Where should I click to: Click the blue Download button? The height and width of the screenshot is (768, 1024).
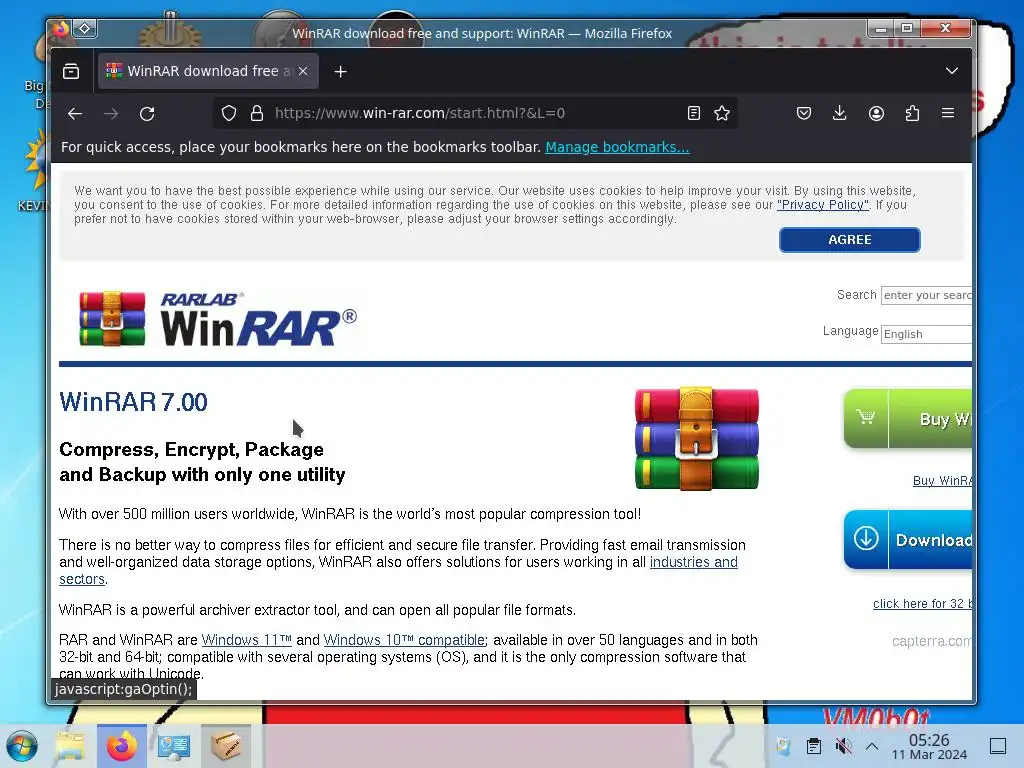coord(908,539)
